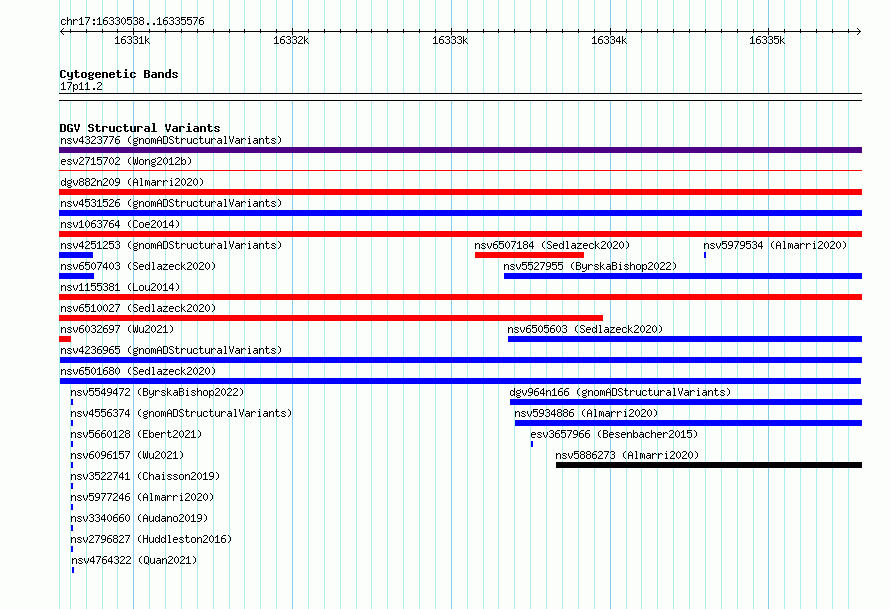The width and height of the screenshot is (890, 609).
Task: Click nsv6507184 (Sedlazeck2020) label
Action: pyautogui.click(x=552, y=245)
